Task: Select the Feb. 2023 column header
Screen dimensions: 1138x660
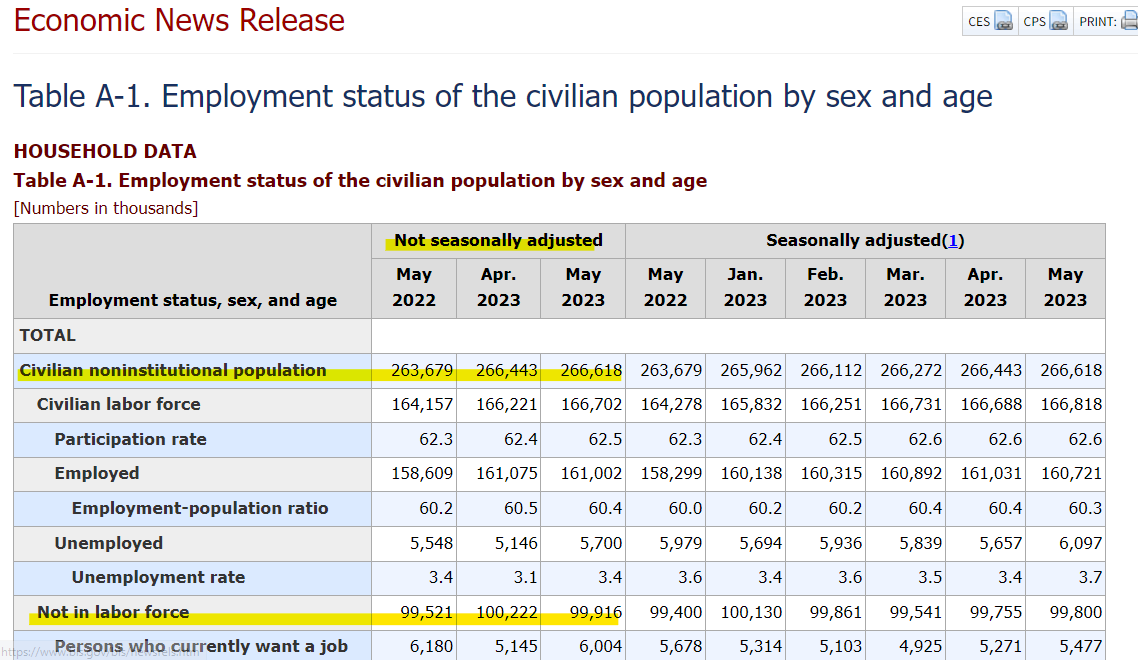Action: pyautogui.click(x=825, y=288)
